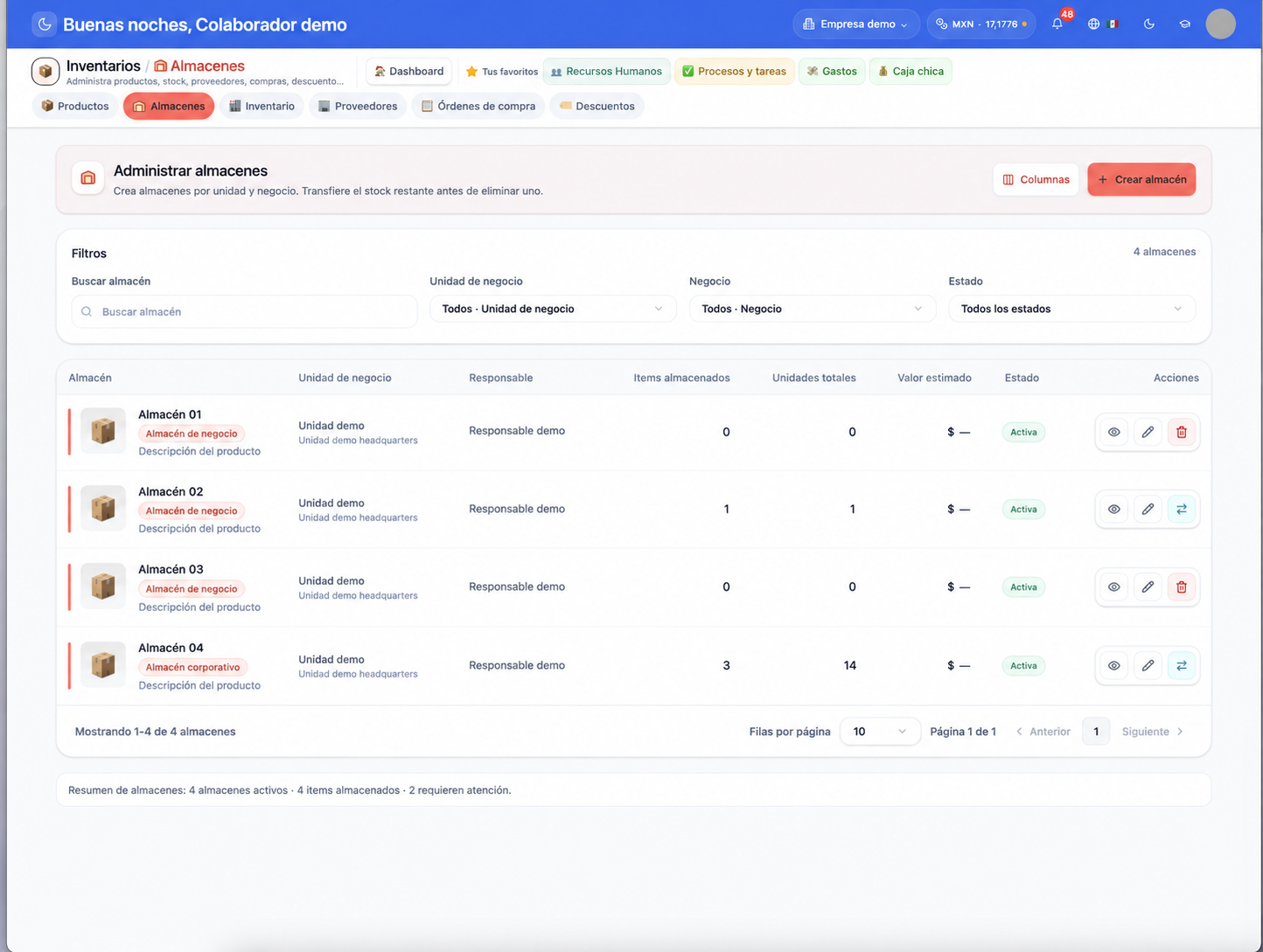
Task: Click the Inventarios box icon in breadcrumb
Action: pyautogui.click(x=45, y=71)
